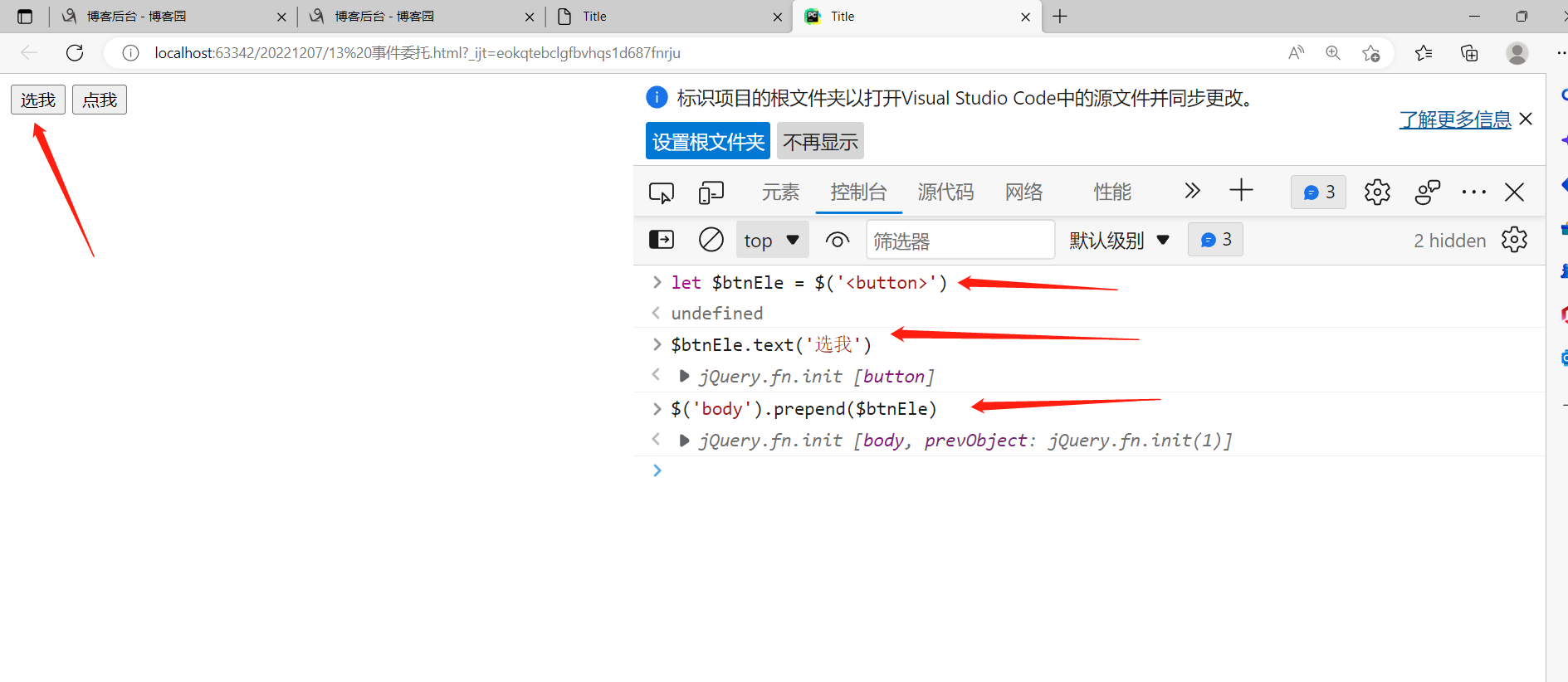
Task: Go back with the back arrow
Action: pyautogui.click(x=29, y=53)
